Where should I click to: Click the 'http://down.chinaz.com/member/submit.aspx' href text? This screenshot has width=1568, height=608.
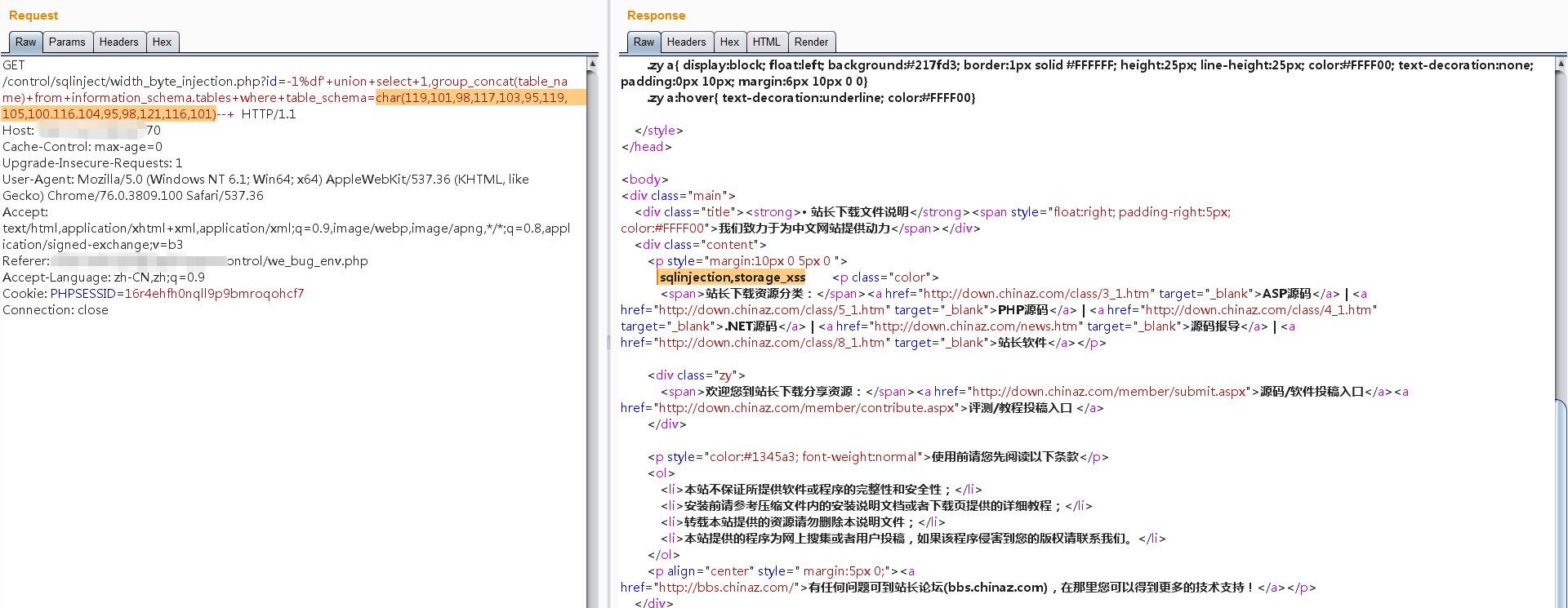pos(1109,392)
